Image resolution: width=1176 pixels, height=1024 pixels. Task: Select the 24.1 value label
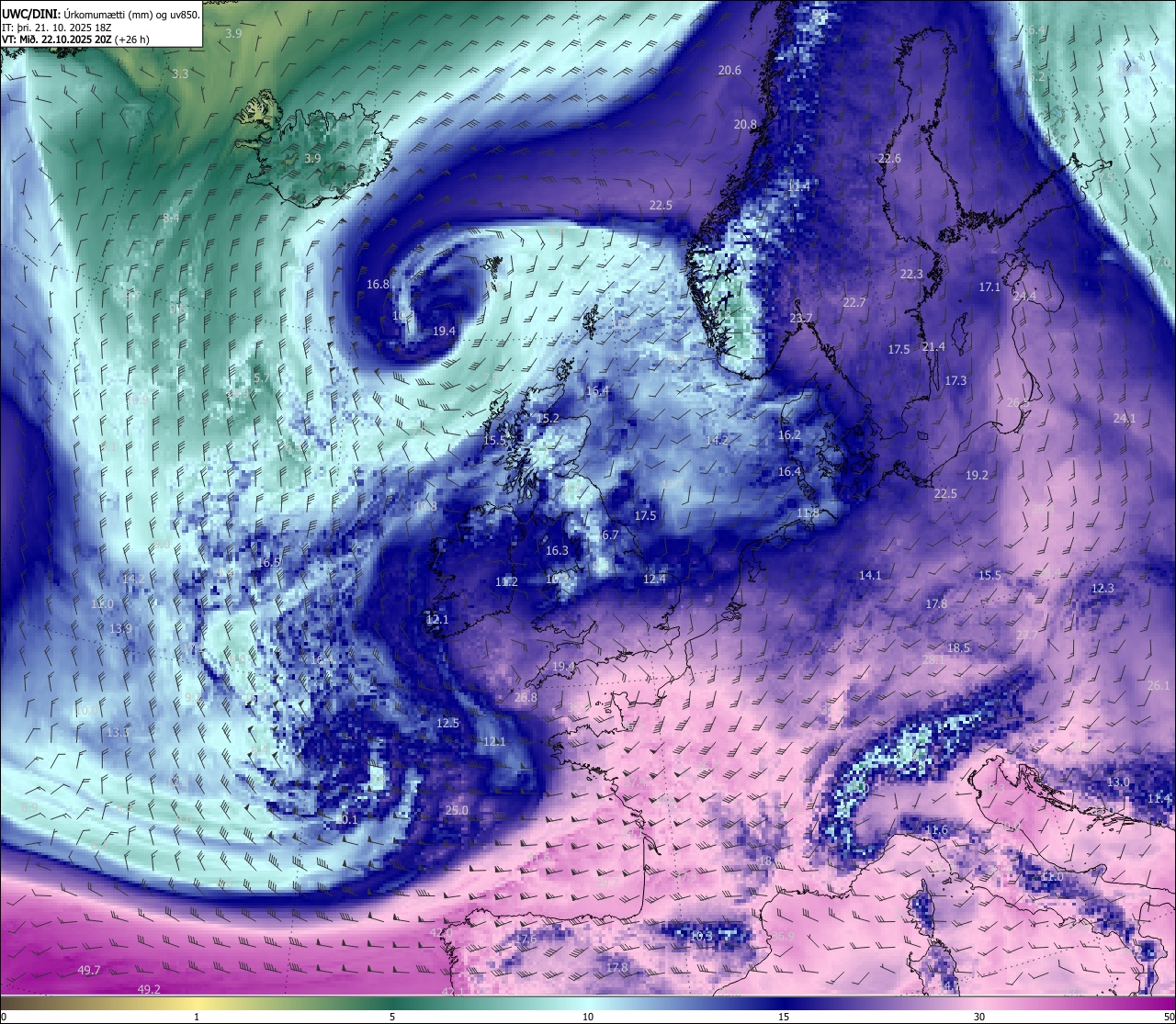click(1125, 419)
